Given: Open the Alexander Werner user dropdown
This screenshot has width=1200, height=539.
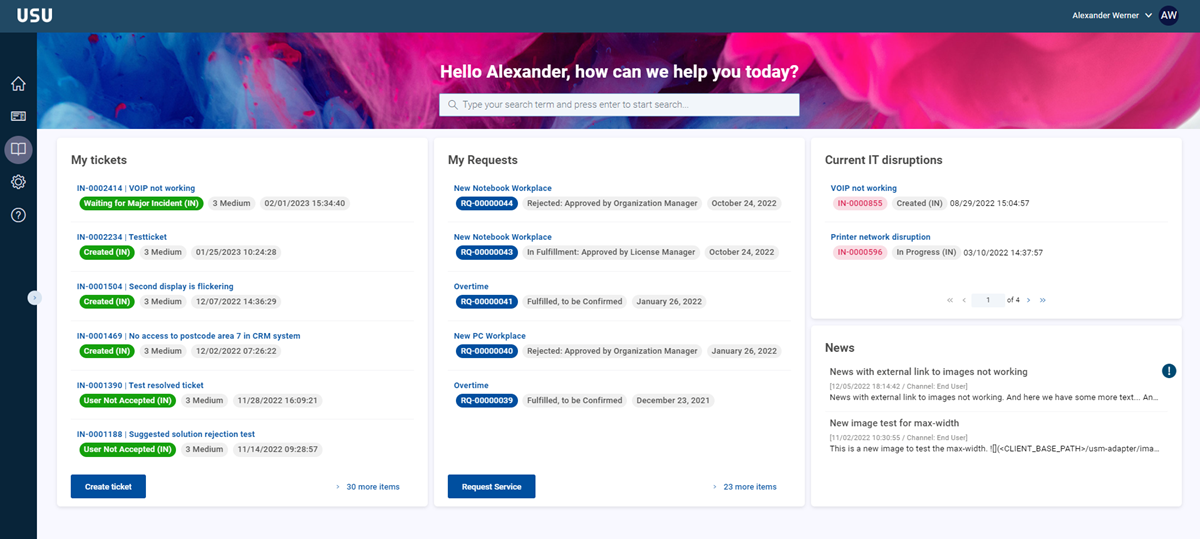Looking at the screenshot, I should pyautogui.click(x=1111, y=15).
